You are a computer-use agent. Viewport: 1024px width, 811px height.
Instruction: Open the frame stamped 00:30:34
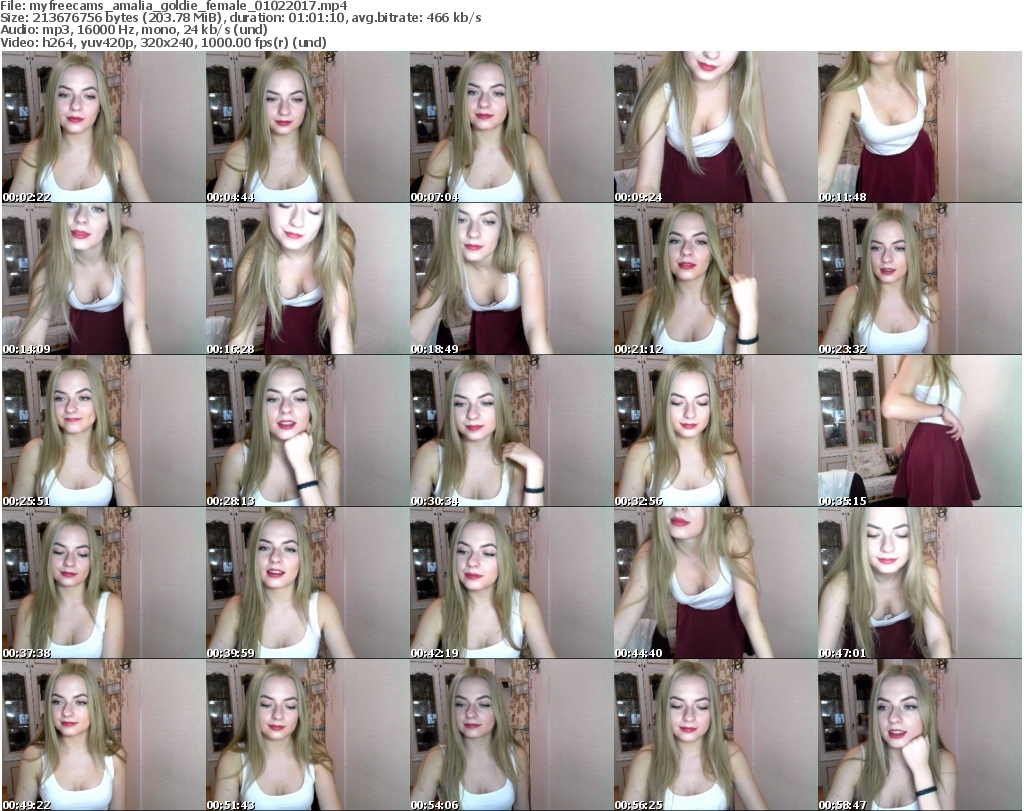511,431
